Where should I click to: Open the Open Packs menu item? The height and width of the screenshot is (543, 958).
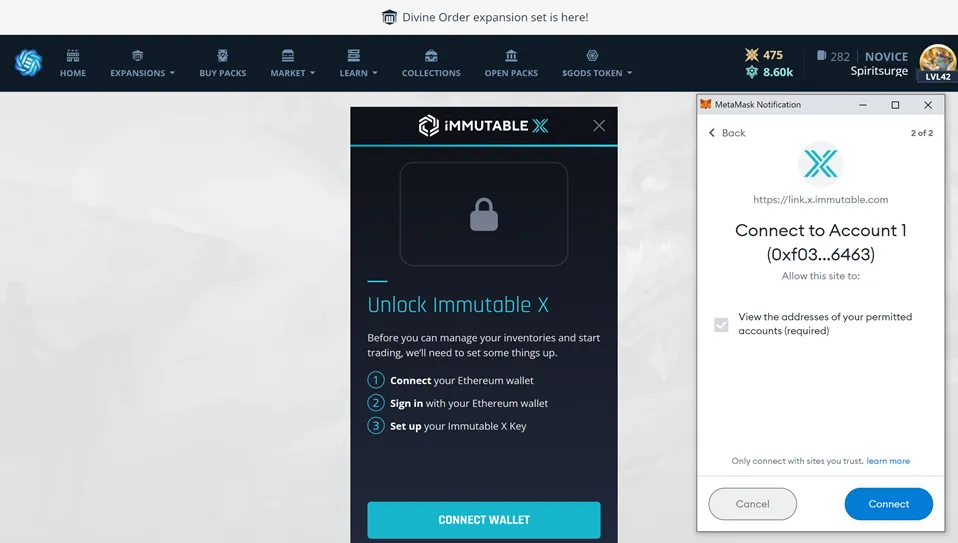(x=511, y=73)
